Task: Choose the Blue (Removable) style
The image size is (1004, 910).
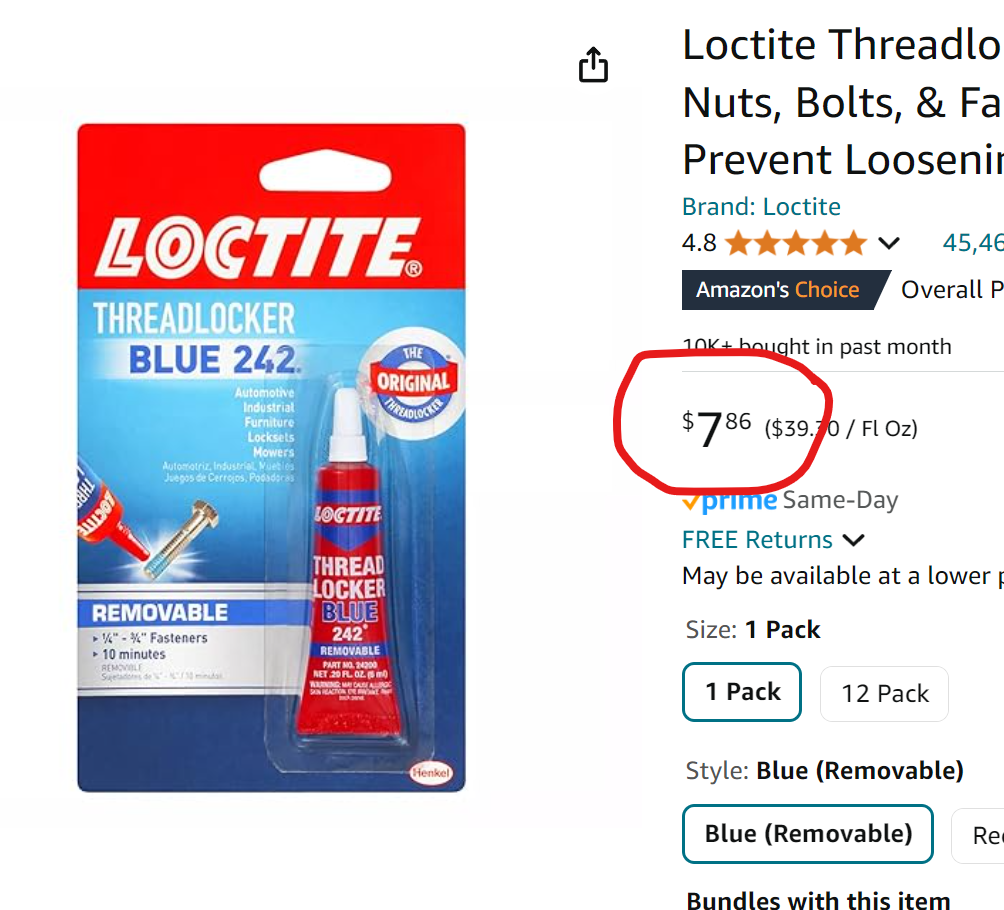Action: coord(806,834)
